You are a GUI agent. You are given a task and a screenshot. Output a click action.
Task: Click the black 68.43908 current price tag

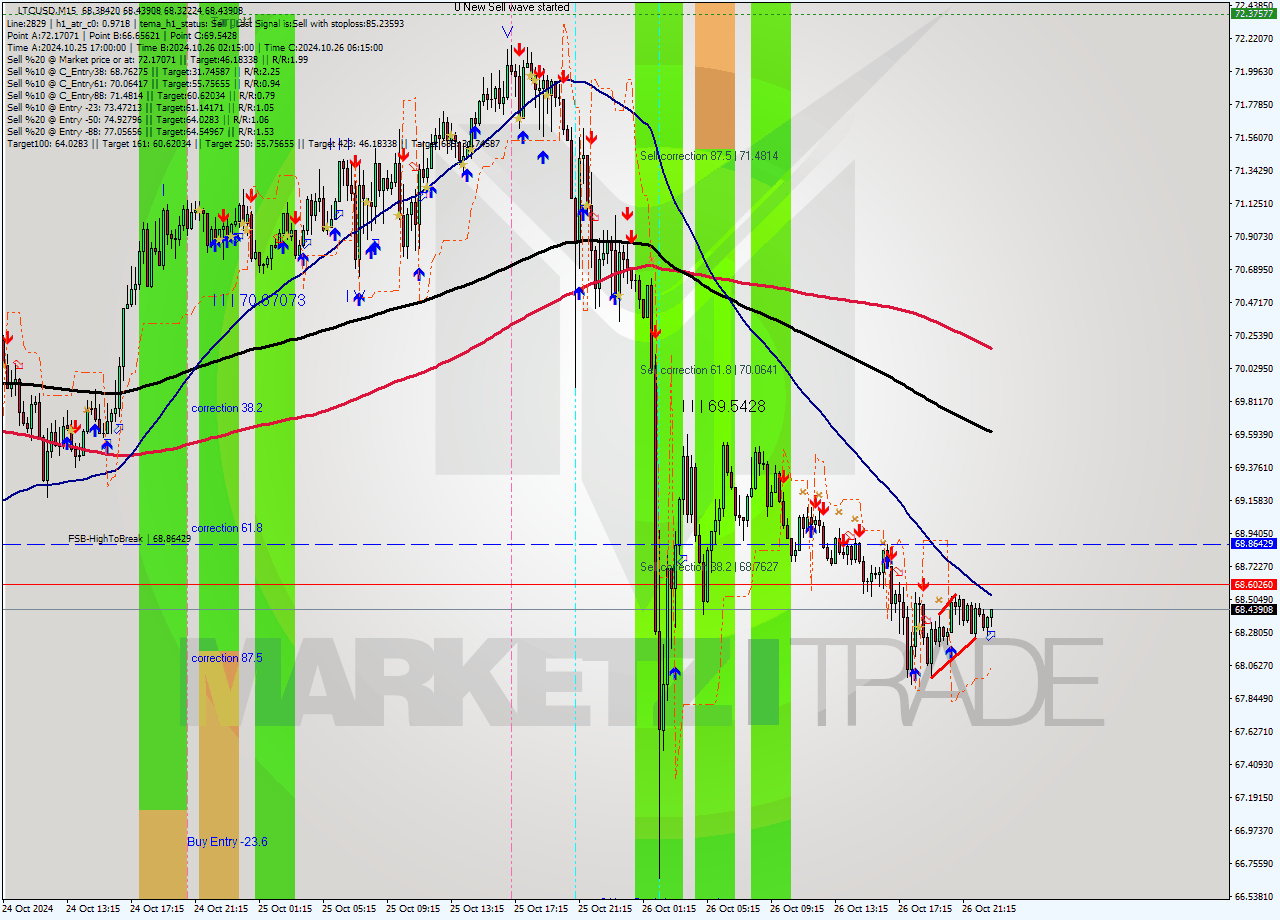click(1253, 609)
